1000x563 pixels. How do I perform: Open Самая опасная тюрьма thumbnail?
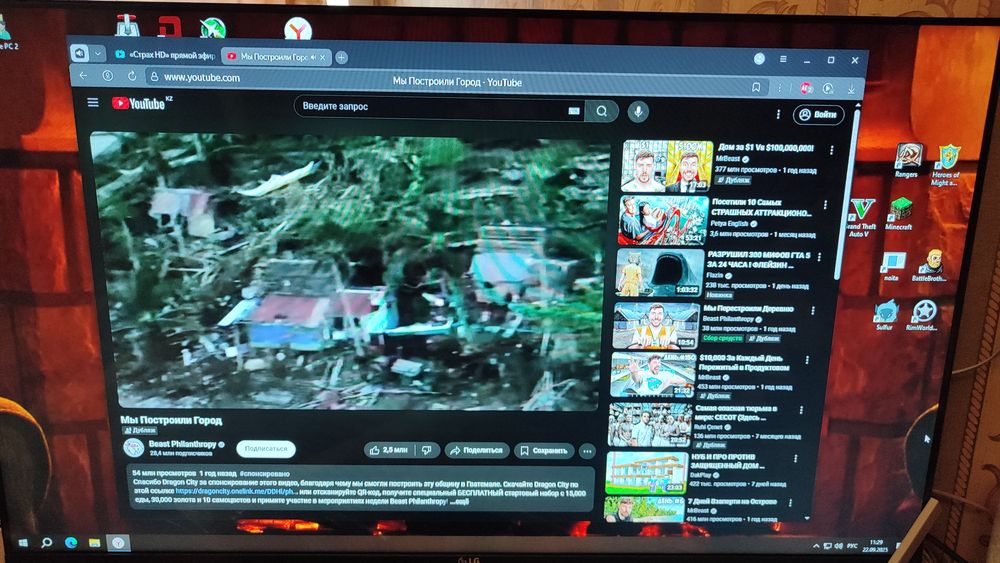tap(650, 425)
